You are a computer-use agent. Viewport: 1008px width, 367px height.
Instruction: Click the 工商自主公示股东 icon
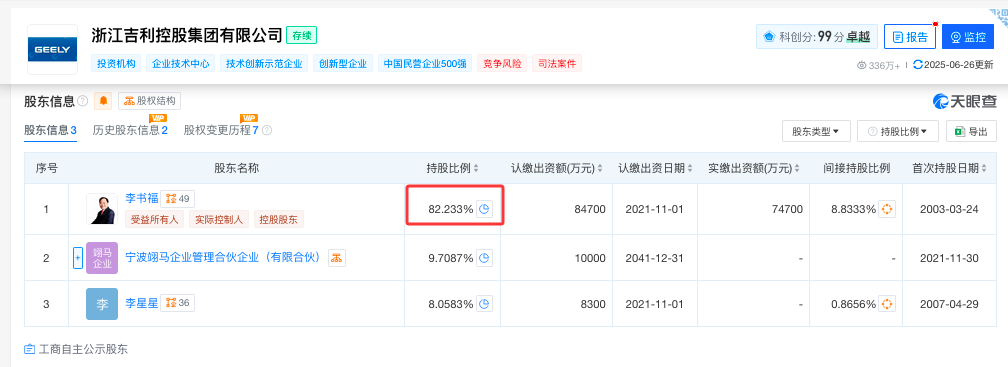[30, 350]
